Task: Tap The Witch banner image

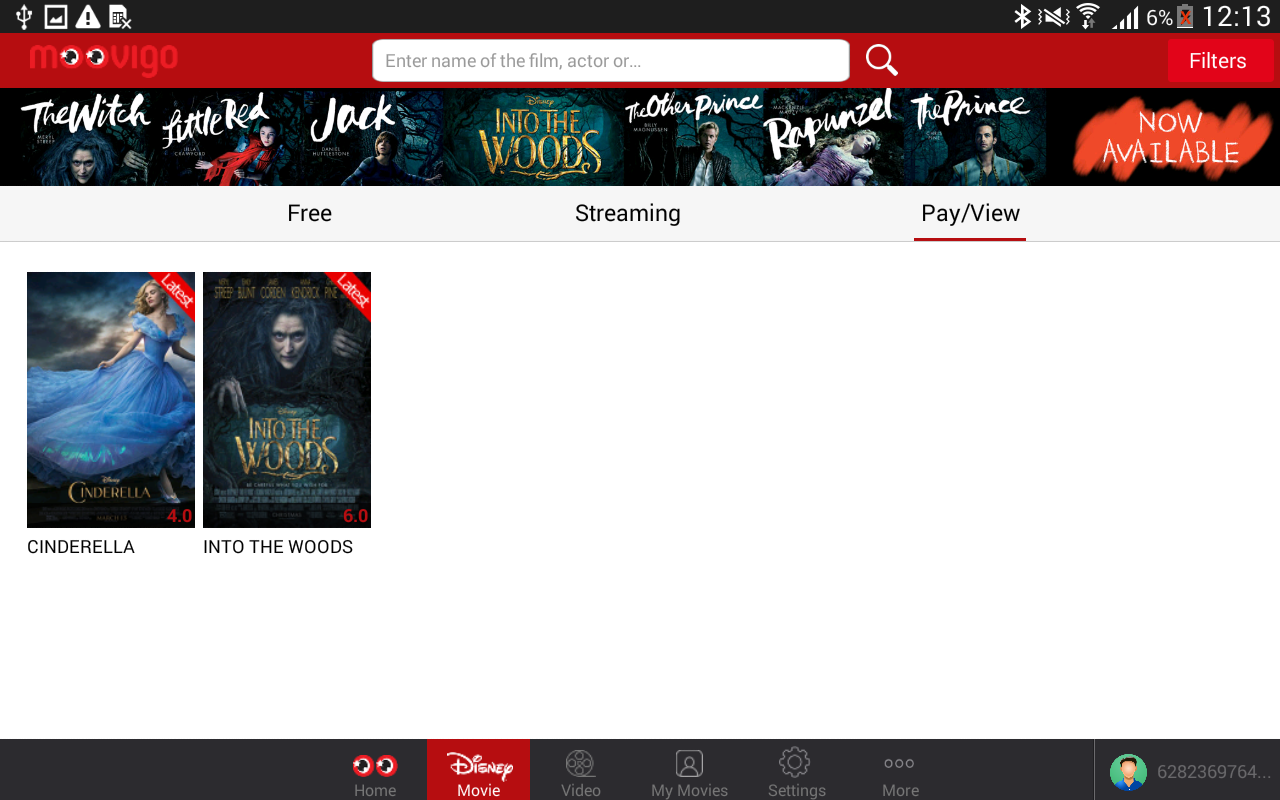Action: (85, 138)
